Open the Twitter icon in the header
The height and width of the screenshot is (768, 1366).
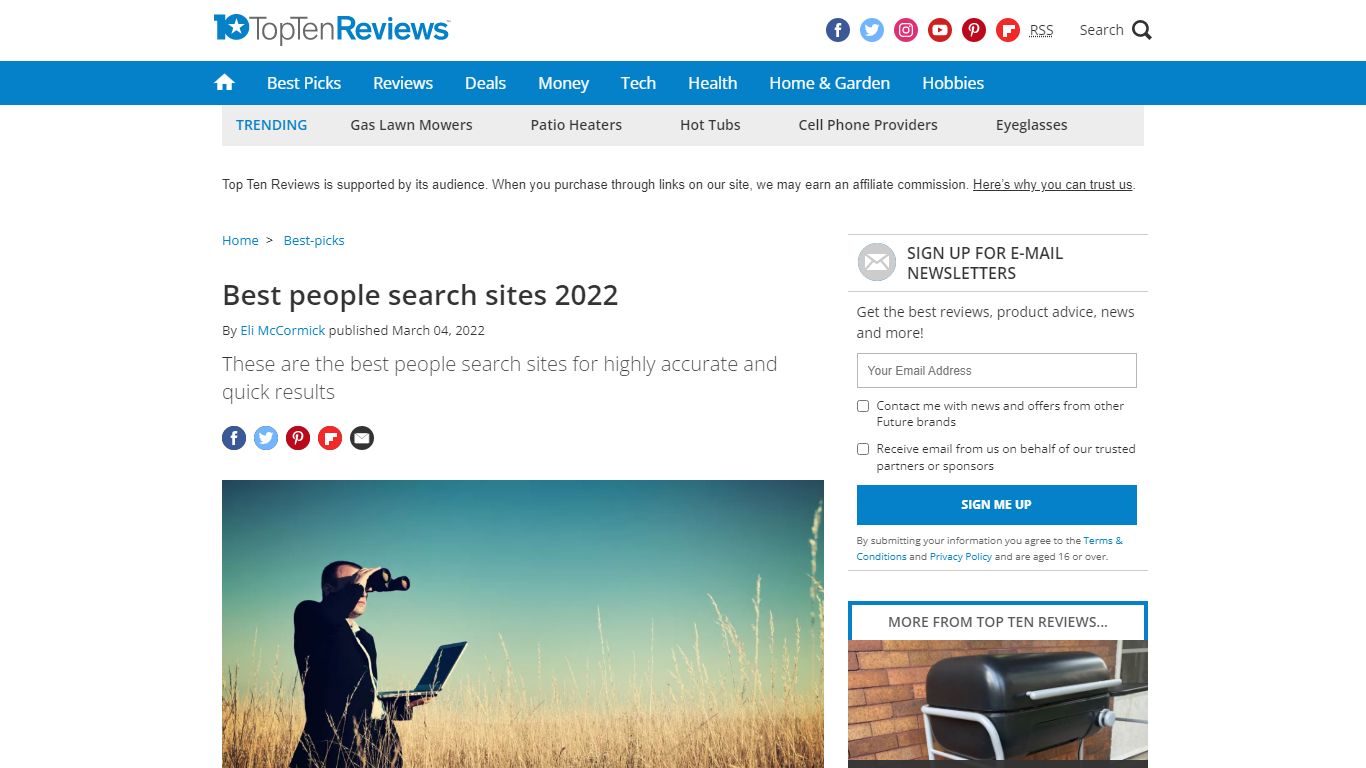tap(871, 30)
